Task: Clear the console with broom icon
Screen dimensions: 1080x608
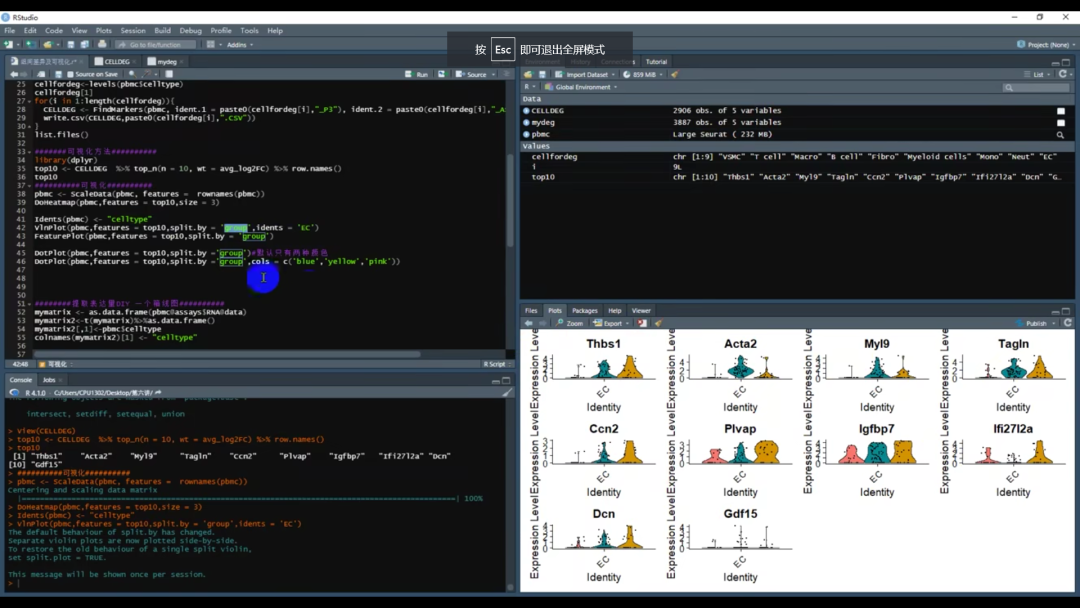Action: [507, 392]
